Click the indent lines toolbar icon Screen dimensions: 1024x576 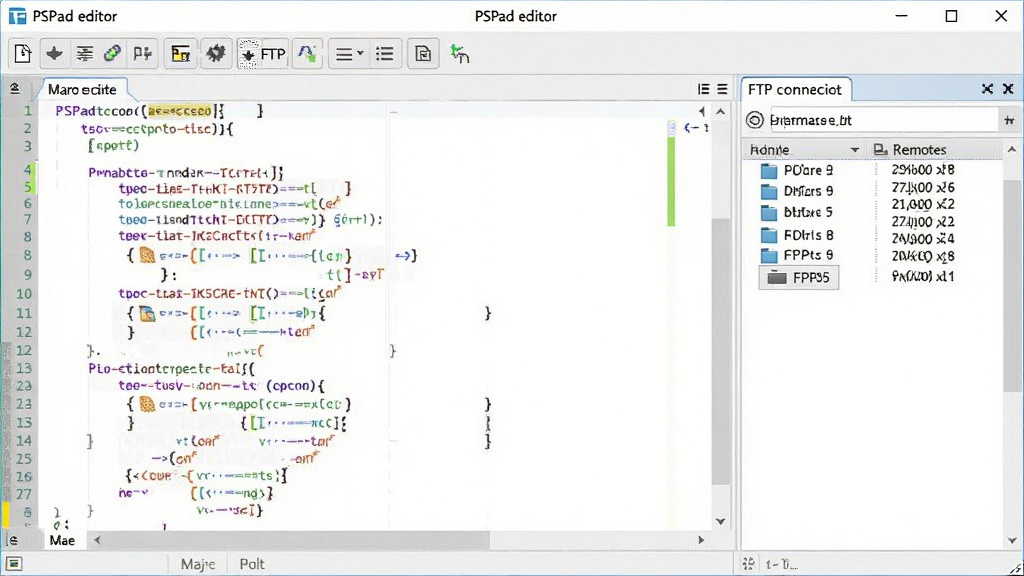[x=84, y=54]
